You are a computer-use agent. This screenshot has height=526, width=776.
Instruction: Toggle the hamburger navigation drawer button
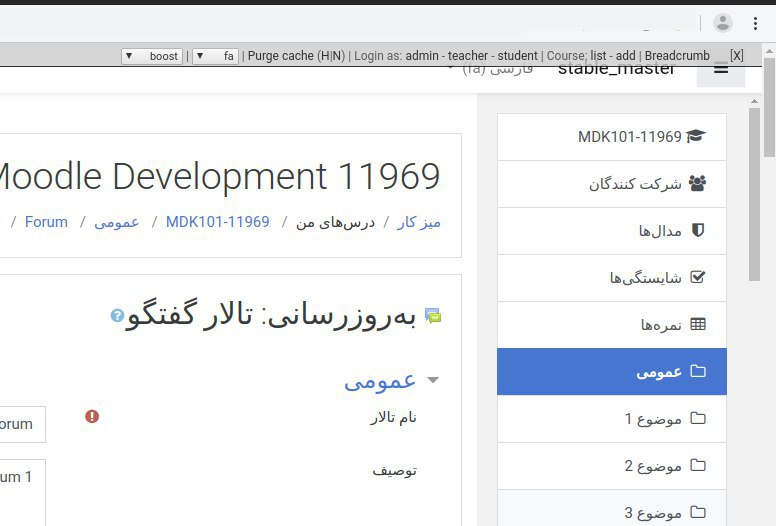tap(721, 71)
